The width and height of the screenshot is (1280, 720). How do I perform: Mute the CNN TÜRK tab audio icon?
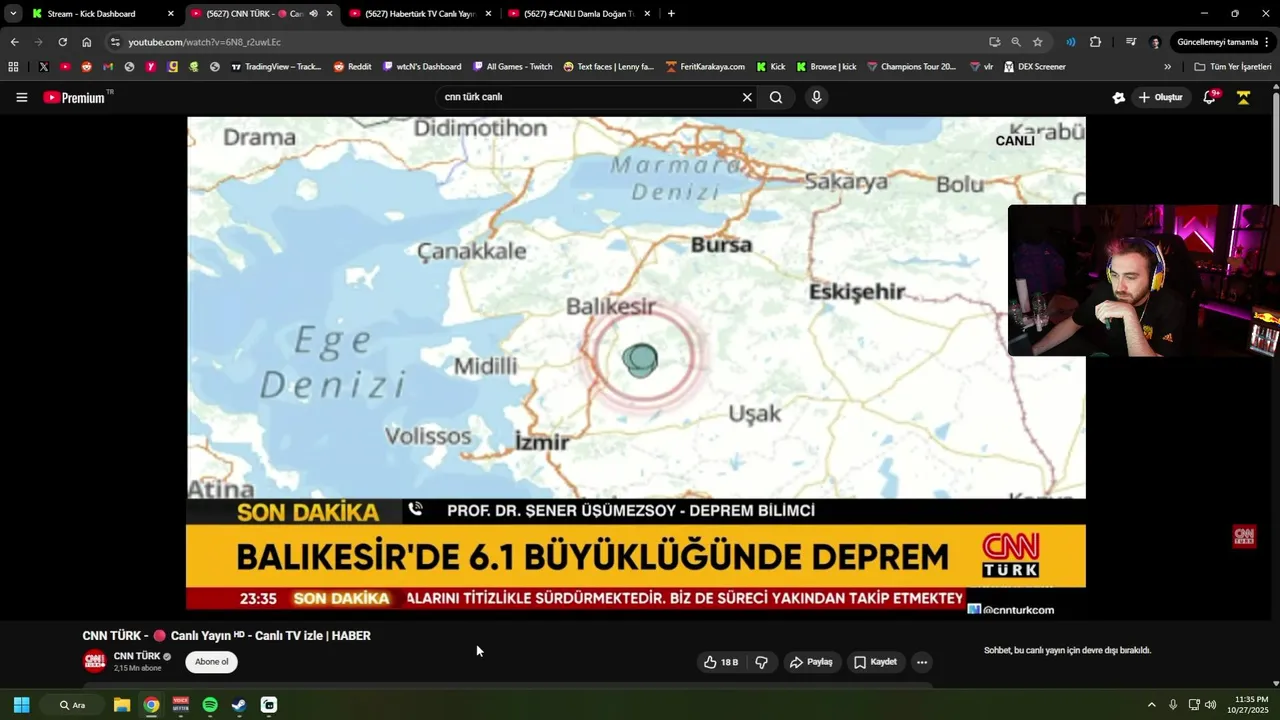[314, 14]
